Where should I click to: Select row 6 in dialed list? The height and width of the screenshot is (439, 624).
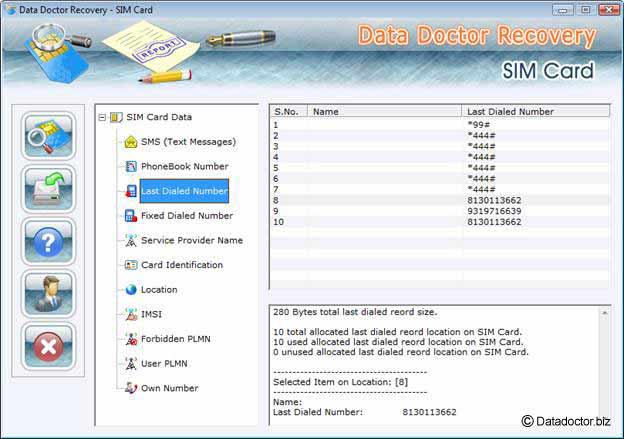pyautogui.click(x=440, y=179)
